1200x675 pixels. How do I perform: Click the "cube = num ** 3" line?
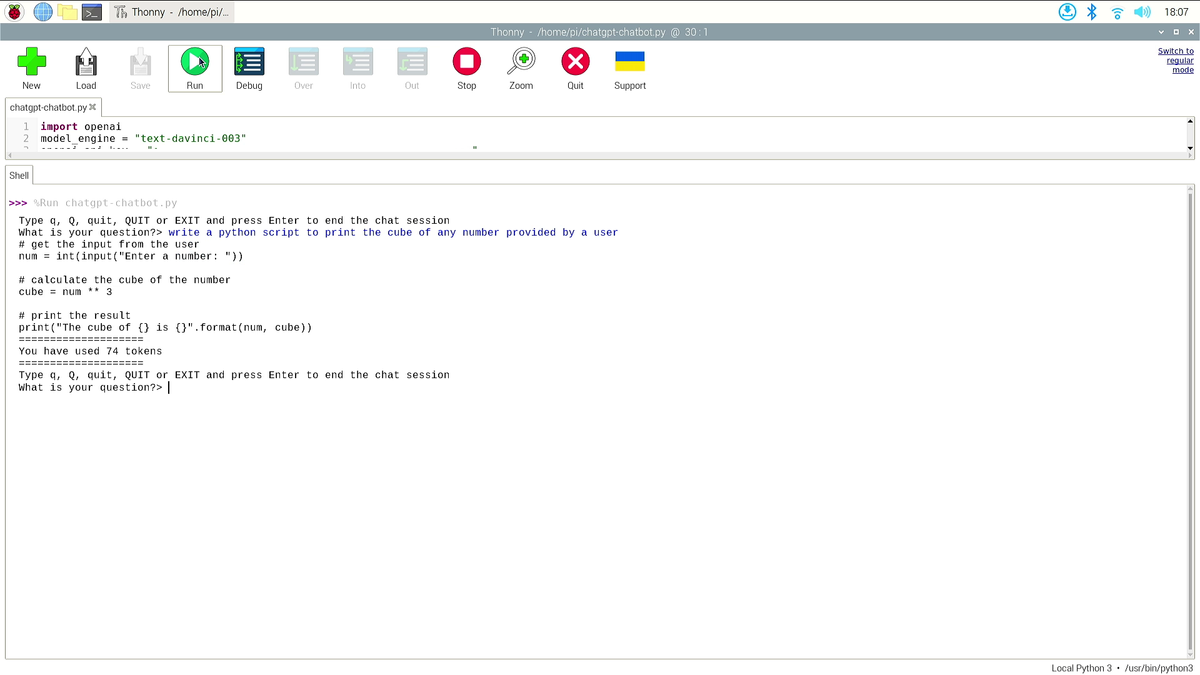(65, 292)
